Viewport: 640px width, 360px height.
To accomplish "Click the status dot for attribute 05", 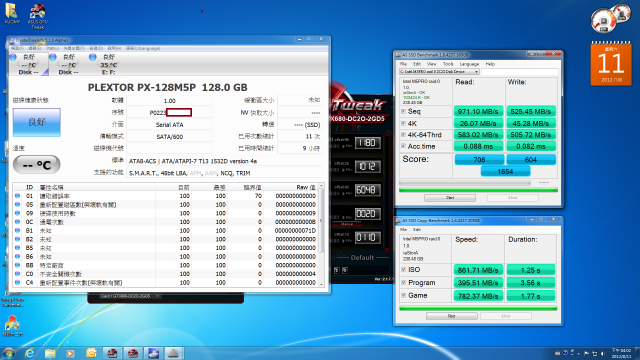I will (17, 204).
